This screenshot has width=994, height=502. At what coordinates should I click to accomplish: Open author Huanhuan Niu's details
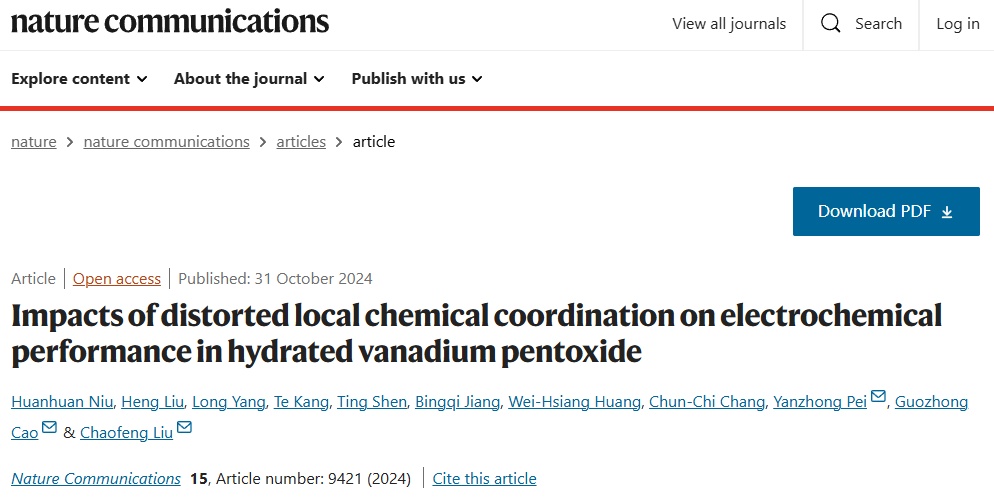tap(59, 402)
